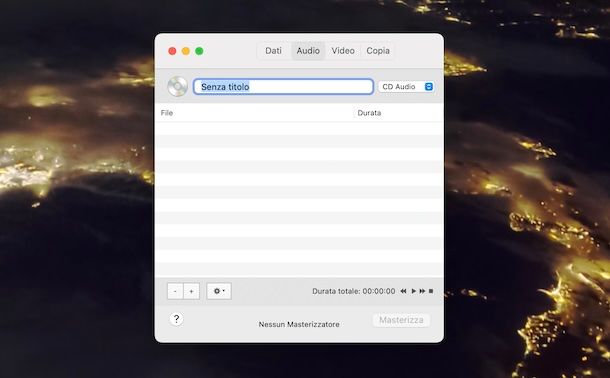The width and height of the screenshot is (610, 378).
Task: Minimize the window with the yellow button
Action: pyautogui.click(x=186, y=51)
